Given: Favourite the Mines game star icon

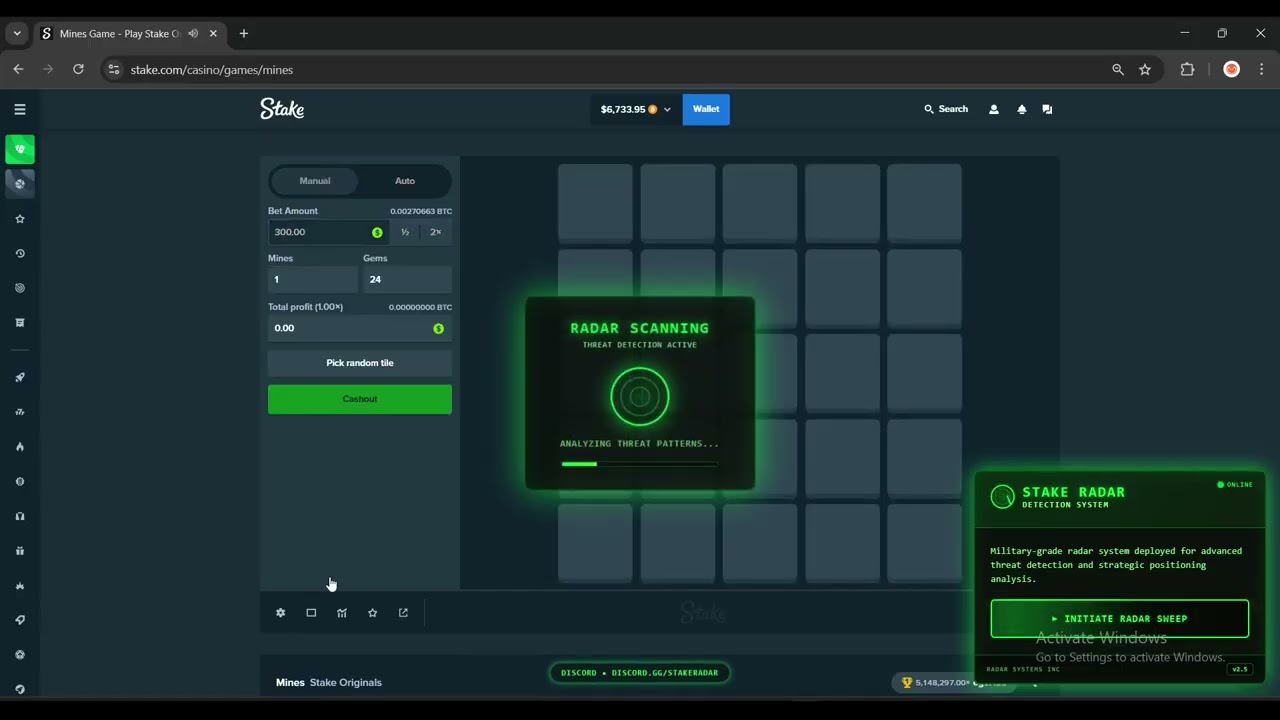Looking at the screenshot, I should tap(372, 613).
